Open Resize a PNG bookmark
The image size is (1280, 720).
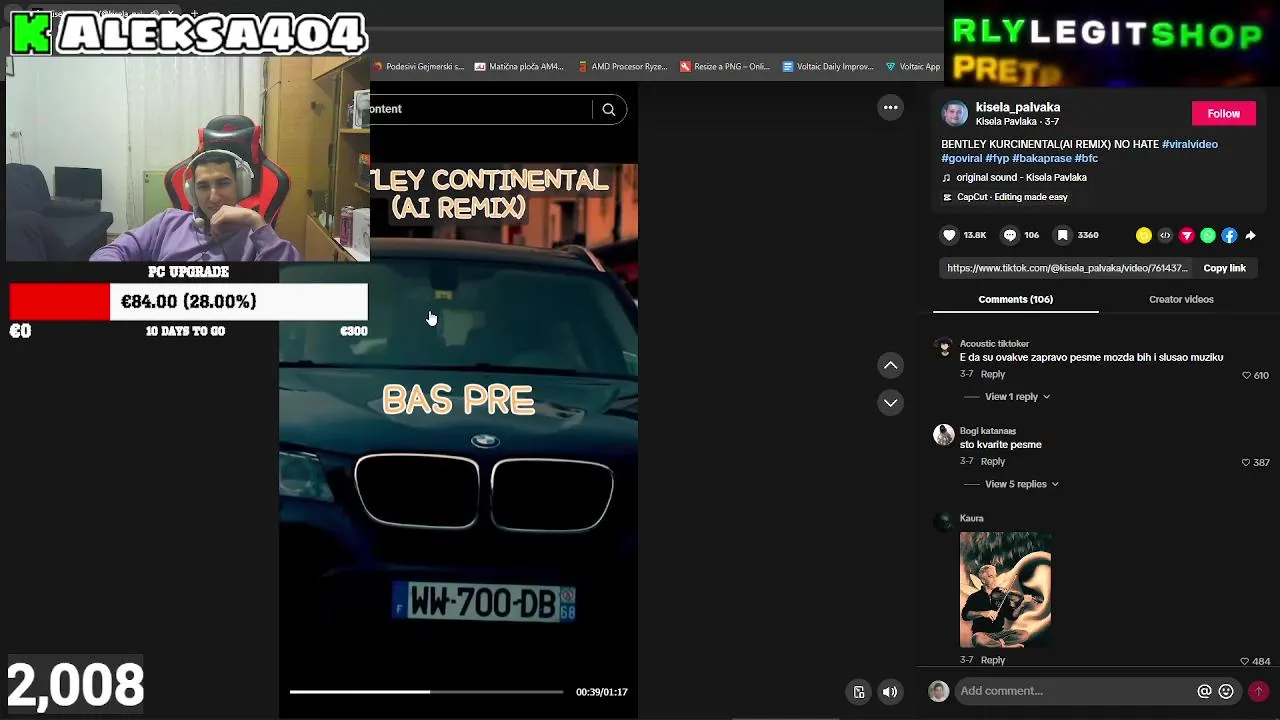click(725, 67)
